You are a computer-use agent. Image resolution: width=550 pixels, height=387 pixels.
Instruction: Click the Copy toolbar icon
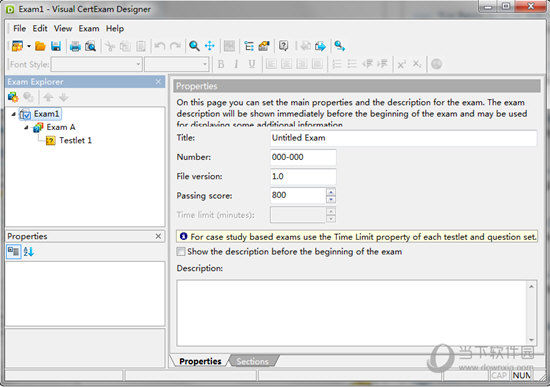[x=125, y=46]
